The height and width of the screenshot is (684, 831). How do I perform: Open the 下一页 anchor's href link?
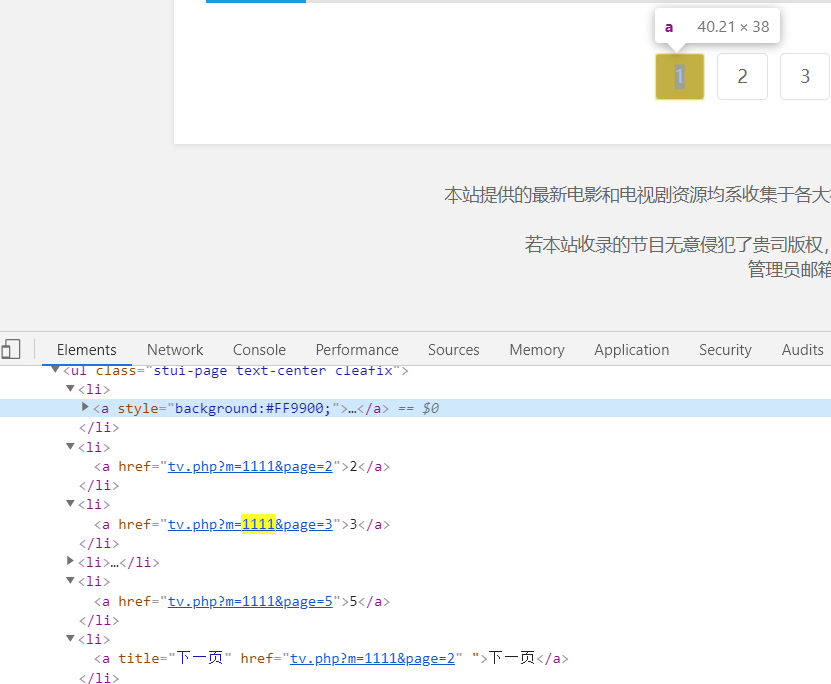point(373,659)
